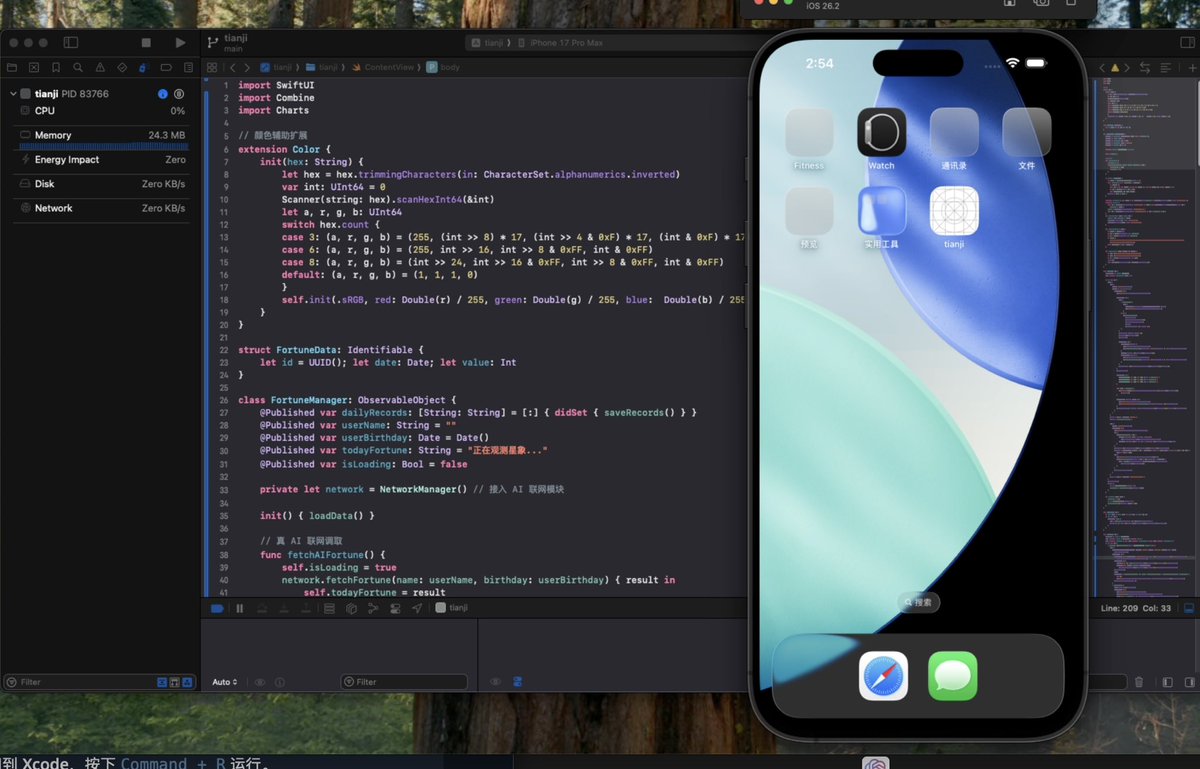Go back in editor history

click(x=233, y=67)
